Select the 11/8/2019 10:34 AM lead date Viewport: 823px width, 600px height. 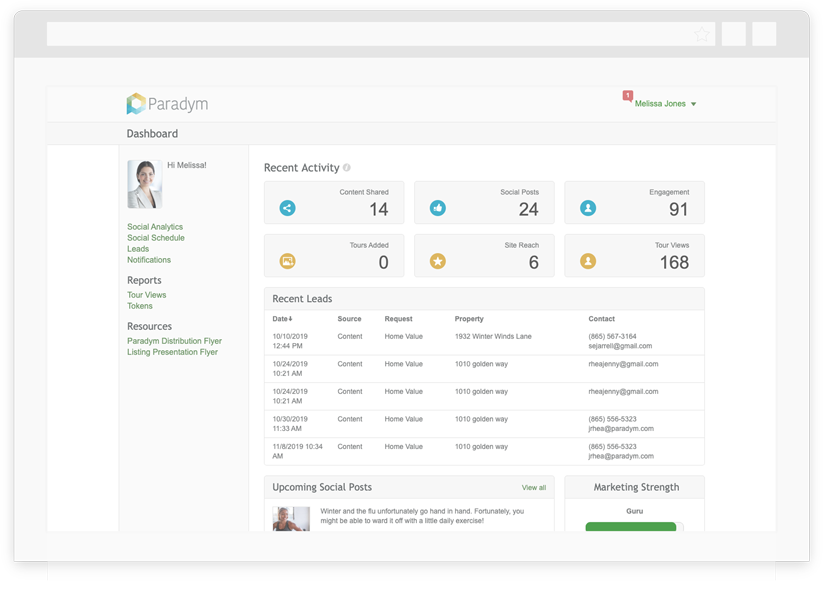[x=298, y=451]
